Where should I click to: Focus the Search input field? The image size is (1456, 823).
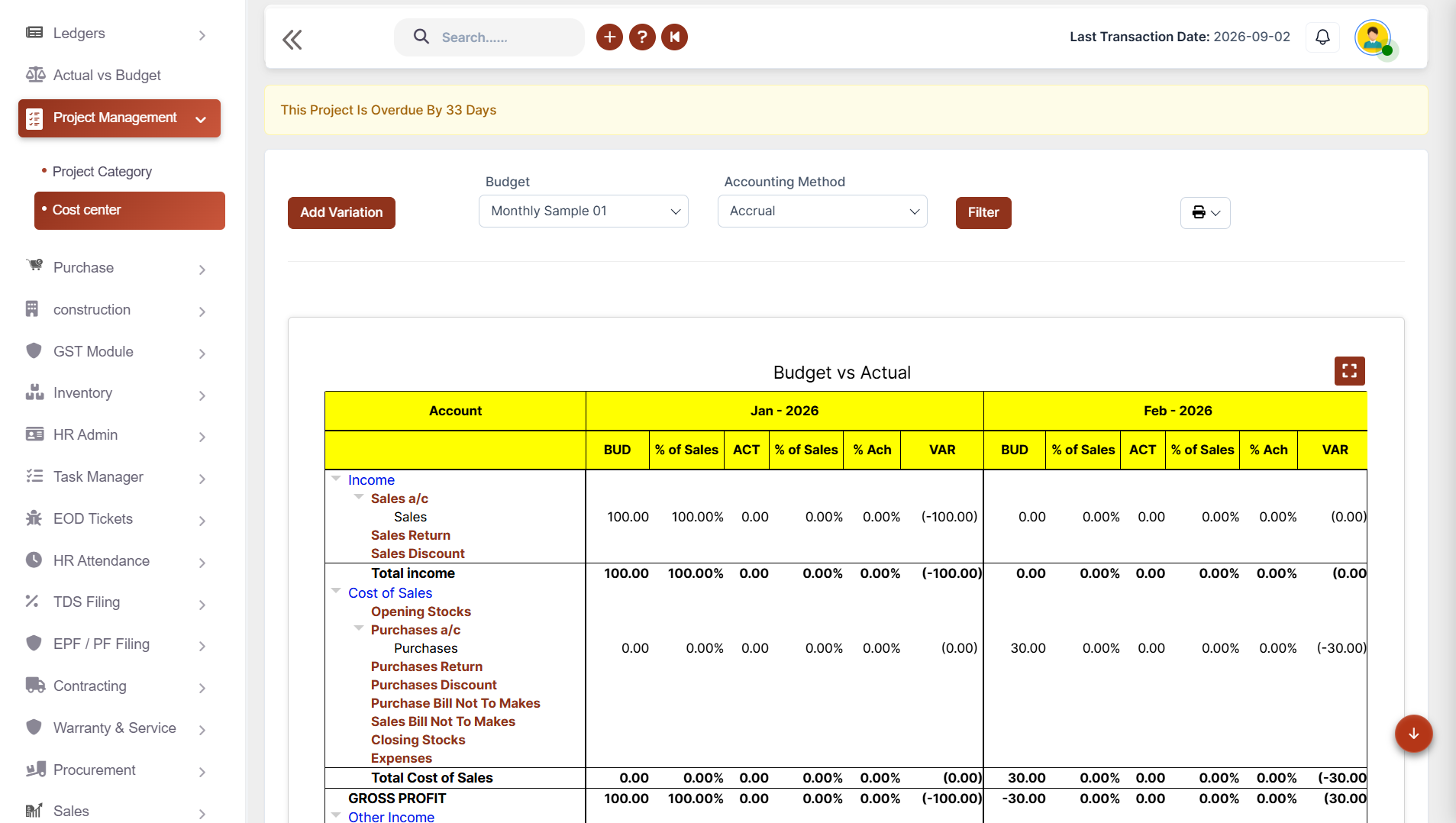pos(489,37)
